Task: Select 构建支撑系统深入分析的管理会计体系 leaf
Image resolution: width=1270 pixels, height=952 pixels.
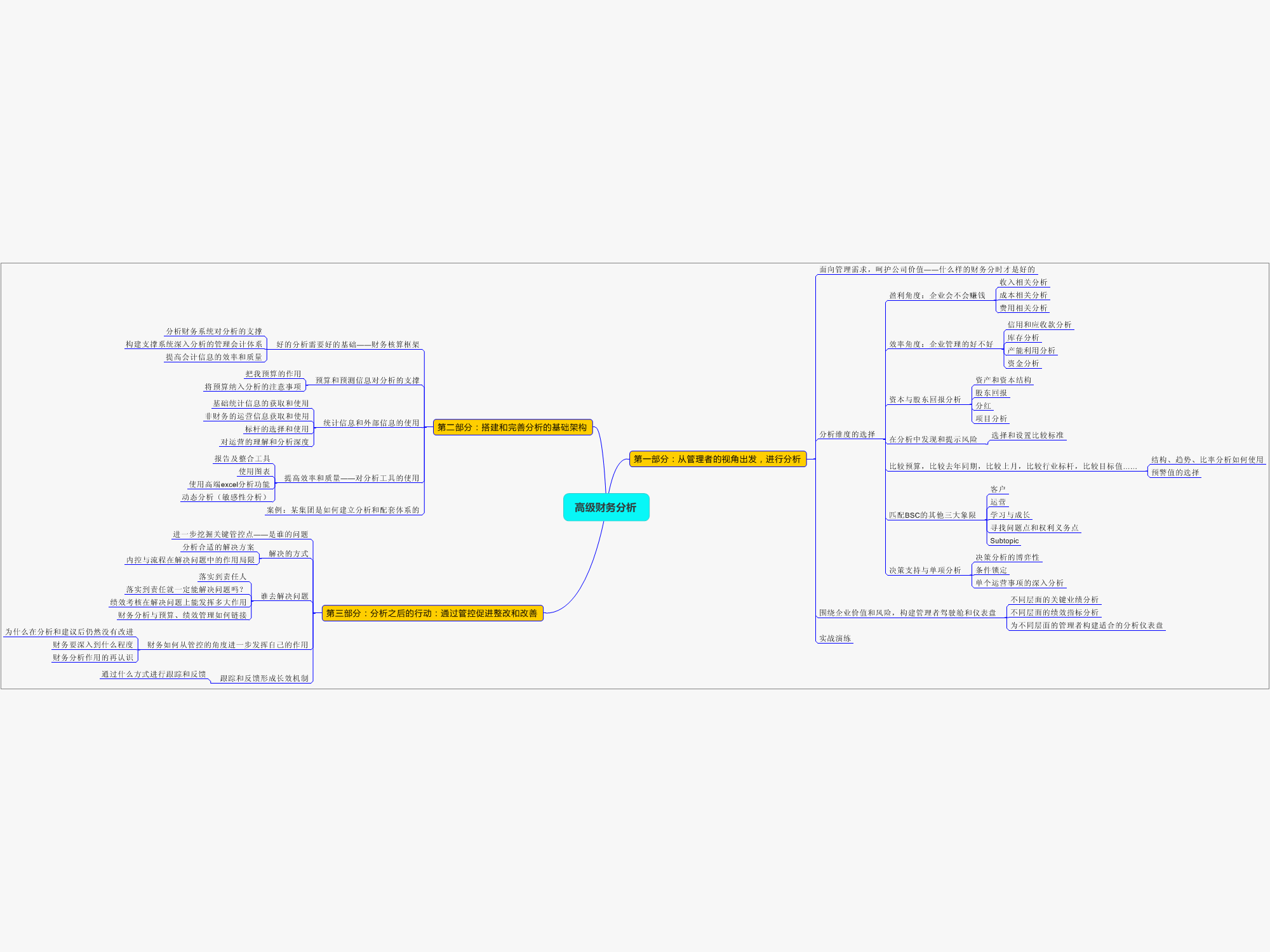Action: pos(194,345)
